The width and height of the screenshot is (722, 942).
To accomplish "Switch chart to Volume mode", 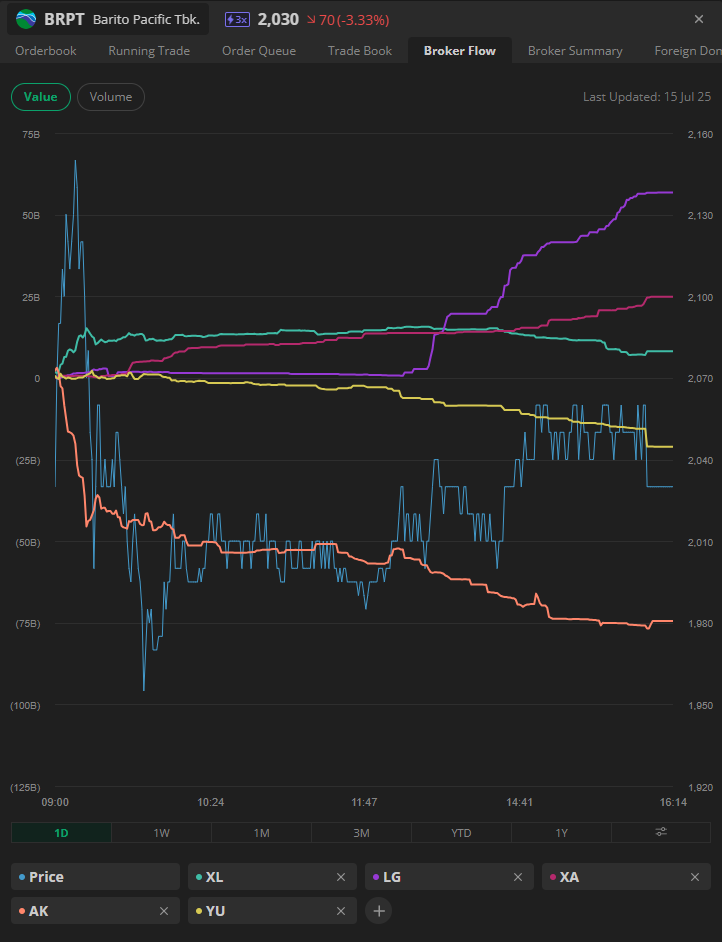I will coord(111,97).
